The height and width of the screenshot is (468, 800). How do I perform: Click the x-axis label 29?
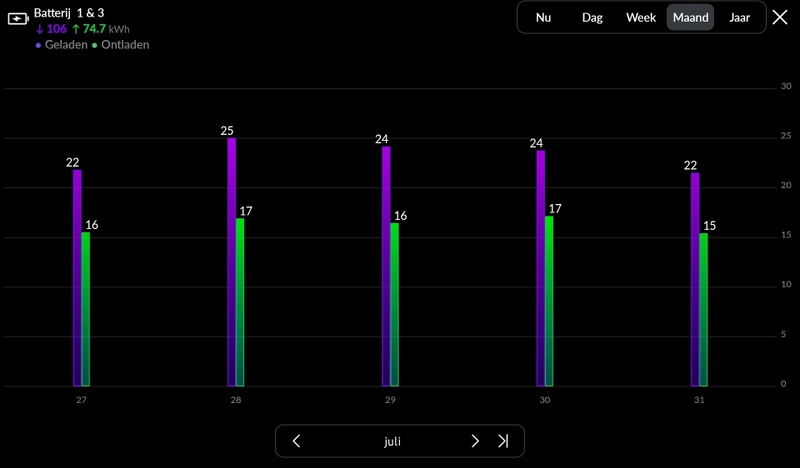pos(390,400)
